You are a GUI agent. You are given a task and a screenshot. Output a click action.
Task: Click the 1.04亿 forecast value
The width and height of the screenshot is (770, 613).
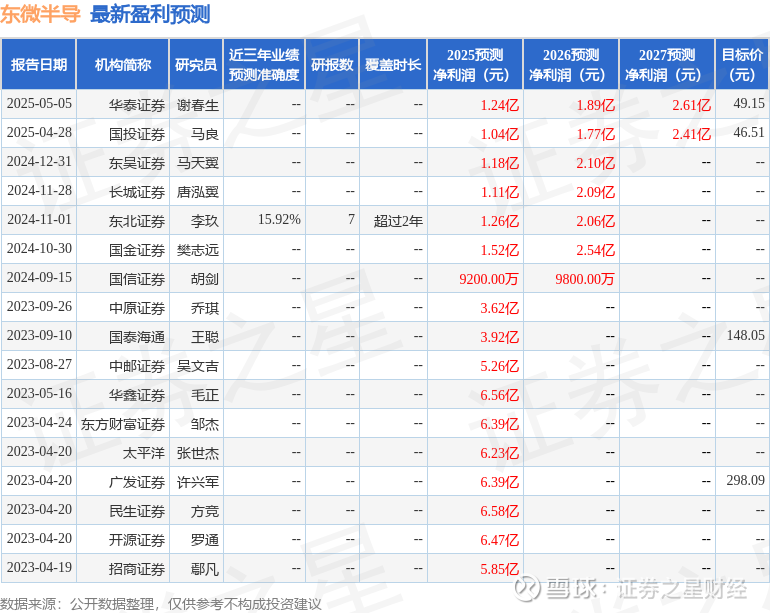499,134
